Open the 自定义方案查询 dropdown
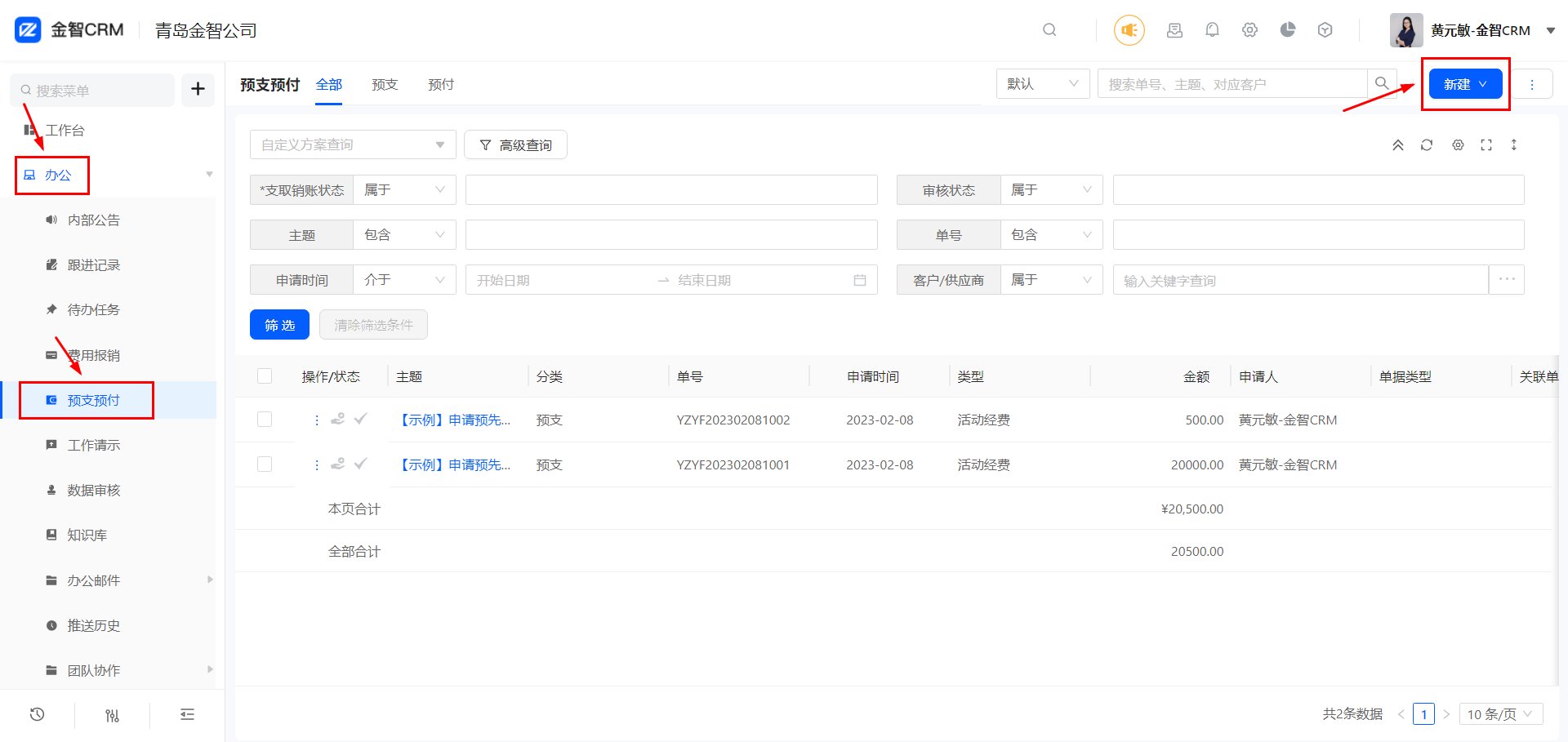 [x=353, y=144]
